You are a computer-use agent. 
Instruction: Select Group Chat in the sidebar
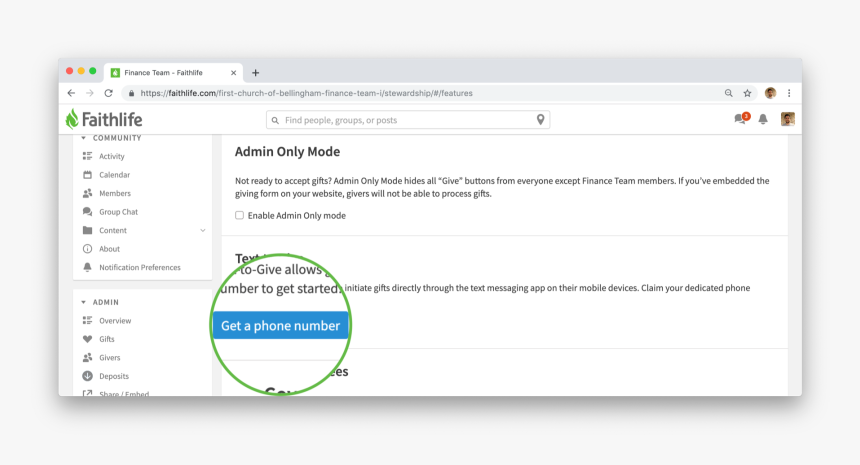coord(118,212)
